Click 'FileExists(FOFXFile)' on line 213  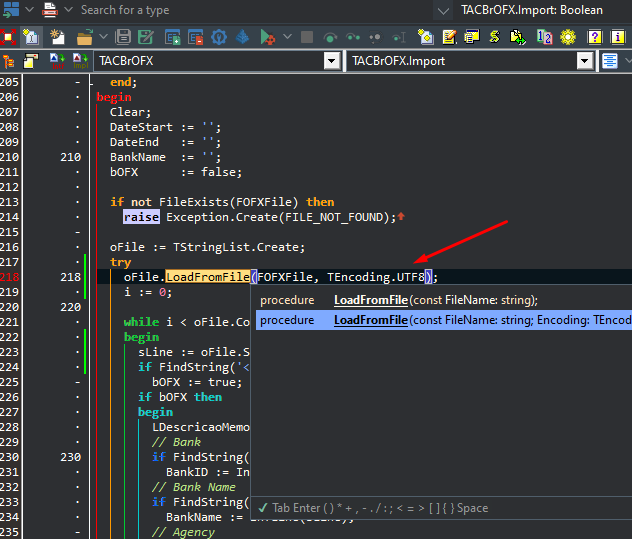[x=229, y=202]
